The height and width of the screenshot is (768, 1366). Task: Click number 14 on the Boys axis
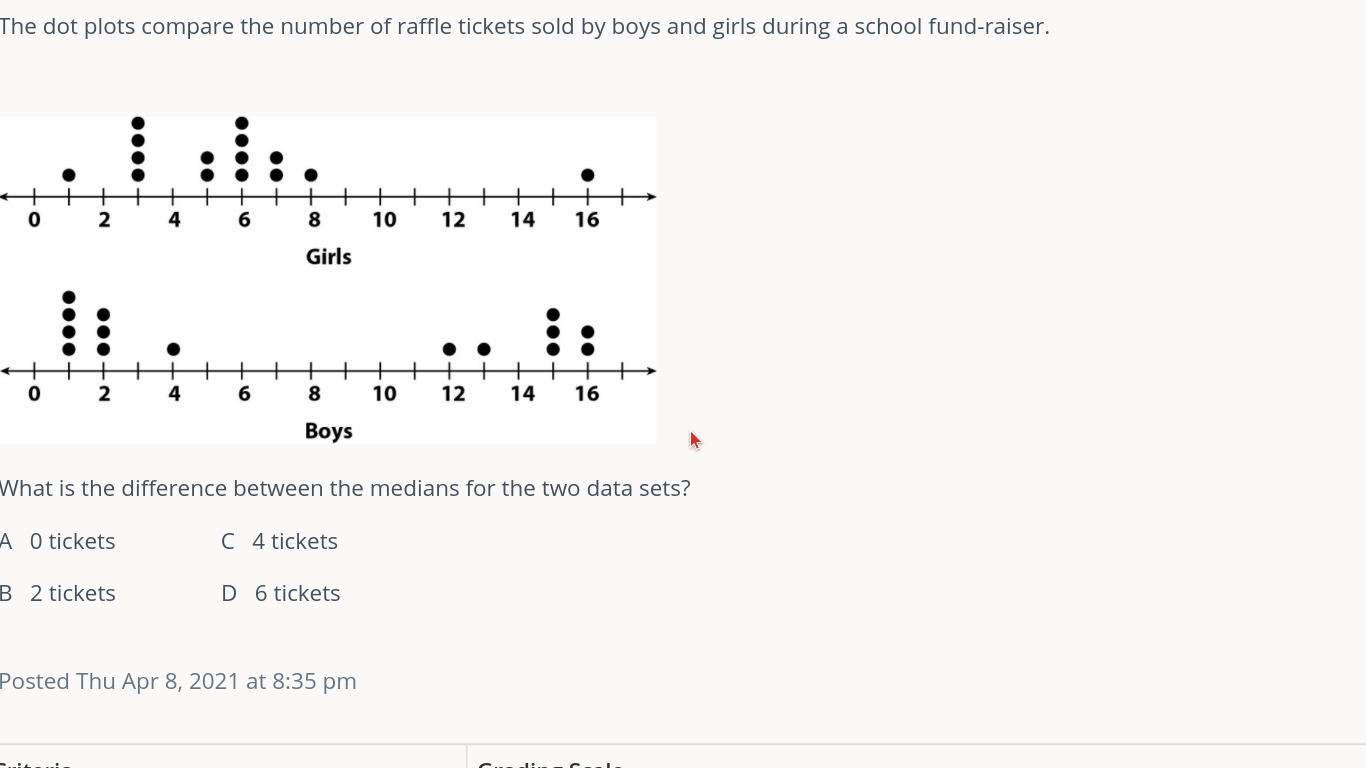522,393
